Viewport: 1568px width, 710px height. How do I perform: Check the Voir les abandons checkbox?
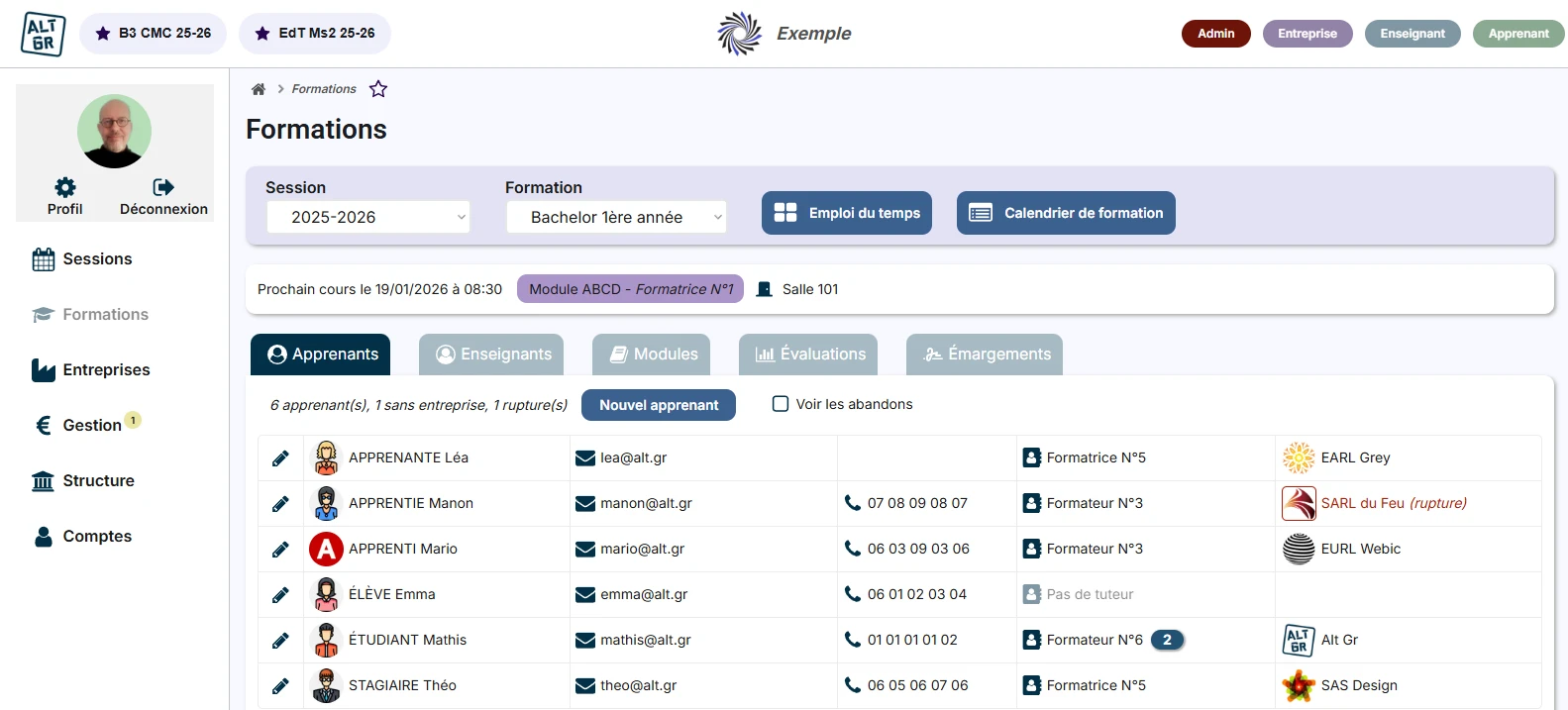(x=781, y=404)
